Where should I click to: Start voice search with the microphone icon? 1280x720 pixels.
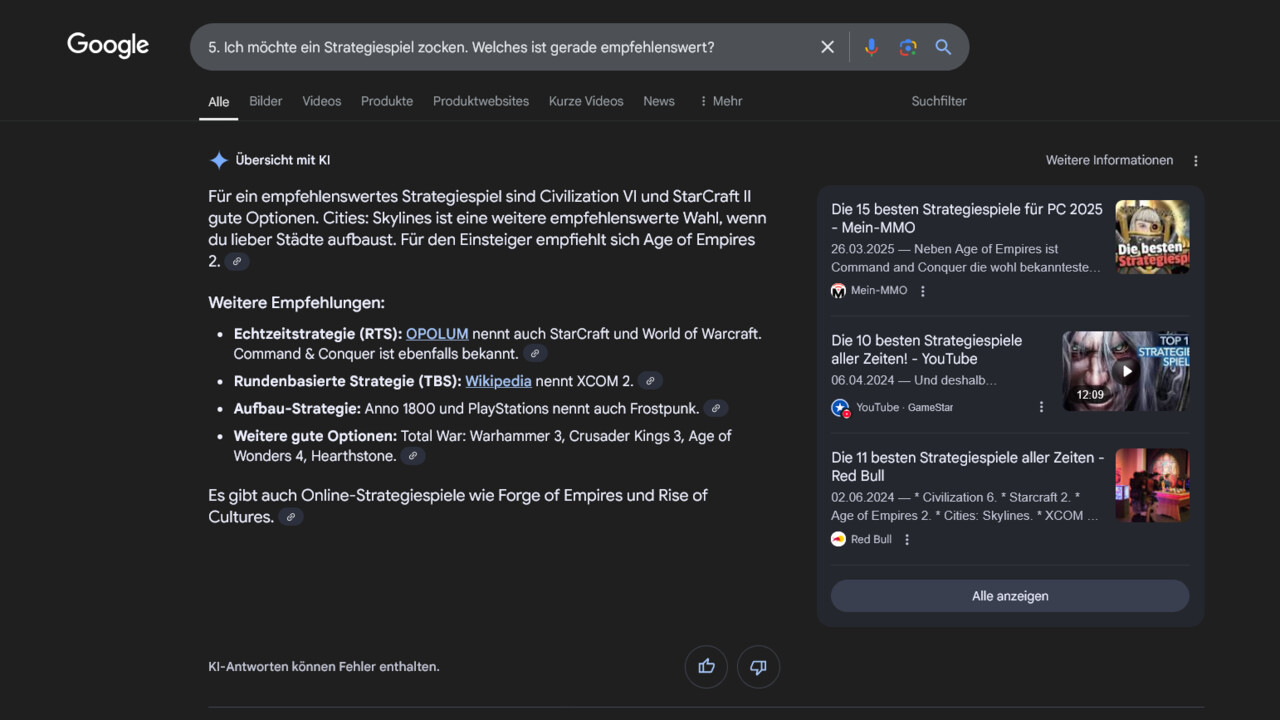871,47
